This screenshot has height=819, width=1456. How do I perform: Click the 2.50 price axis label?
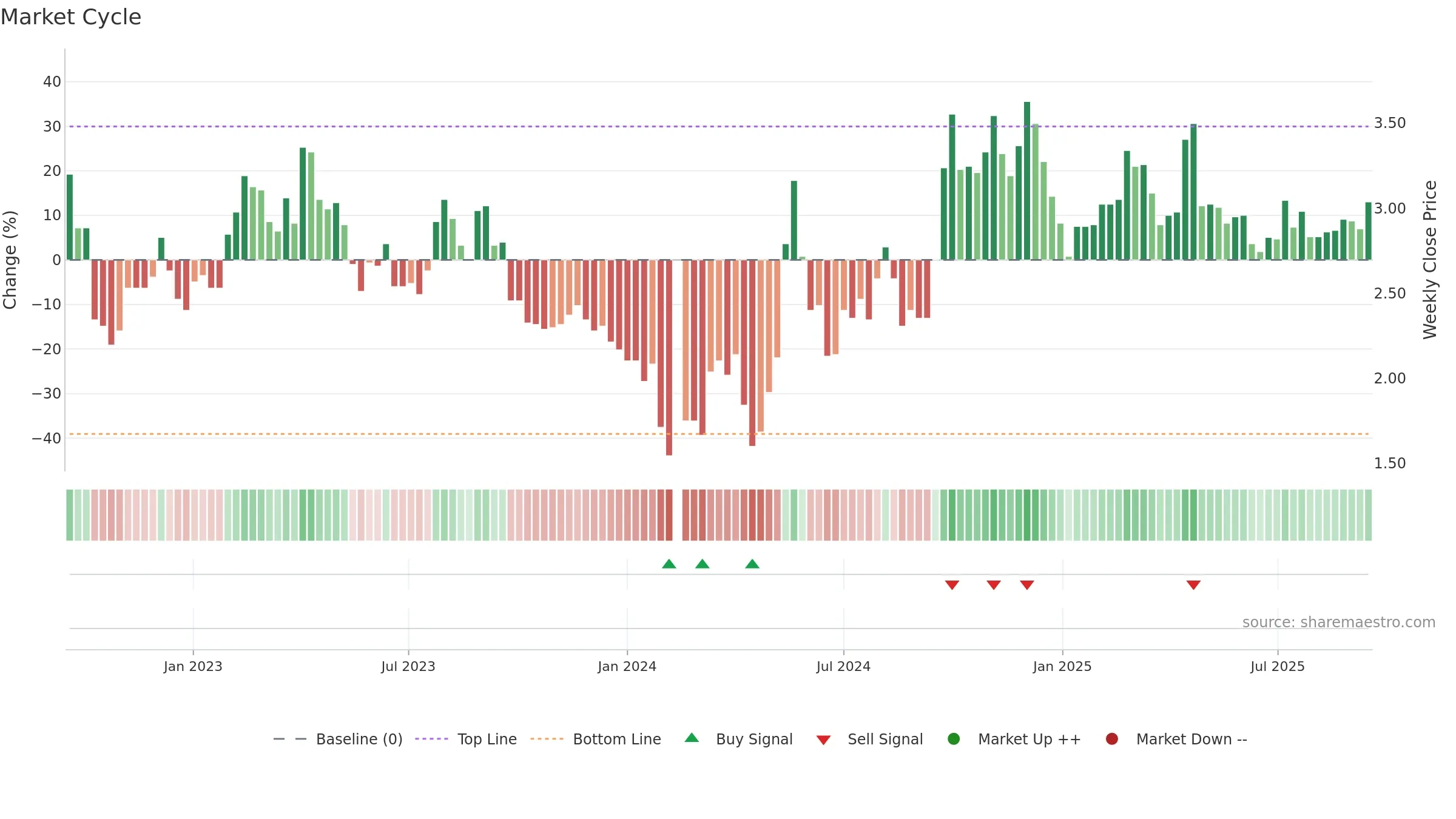click(1390, 294)
